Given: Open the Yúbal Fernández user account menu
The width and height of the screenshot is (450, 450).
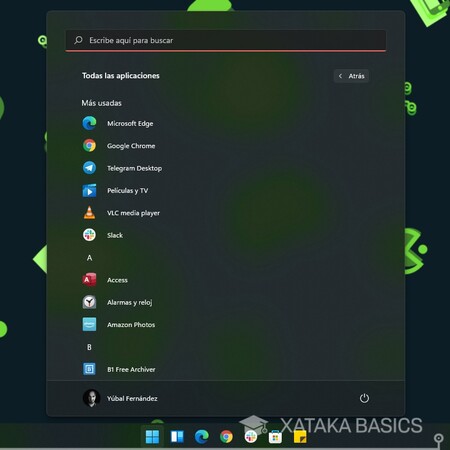Looking at the screenshot, I should (120, 398).
